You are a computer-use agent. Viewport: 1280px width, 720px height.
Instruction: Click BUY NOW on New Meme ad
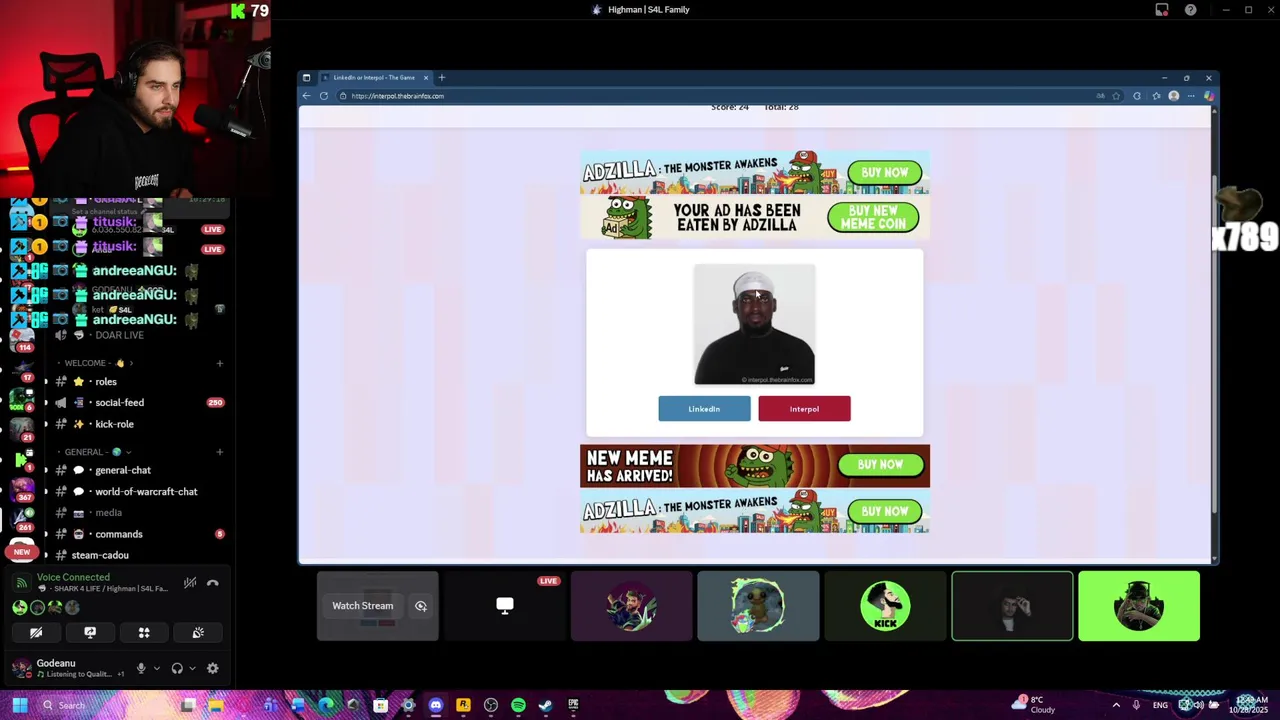pos(880,464)
